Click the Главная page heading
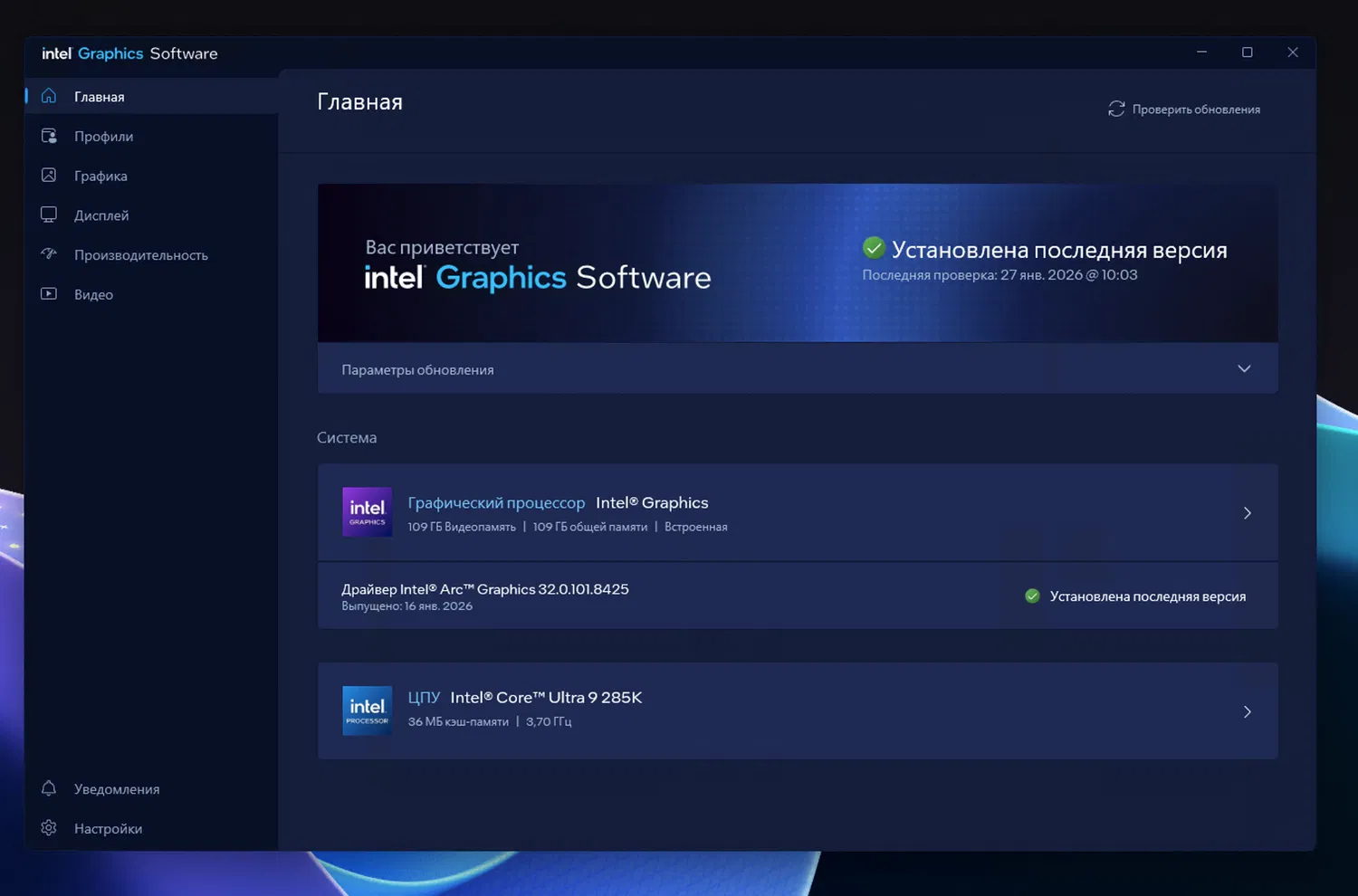Screen dimensions: 1358x896 (x=359, y=101)
